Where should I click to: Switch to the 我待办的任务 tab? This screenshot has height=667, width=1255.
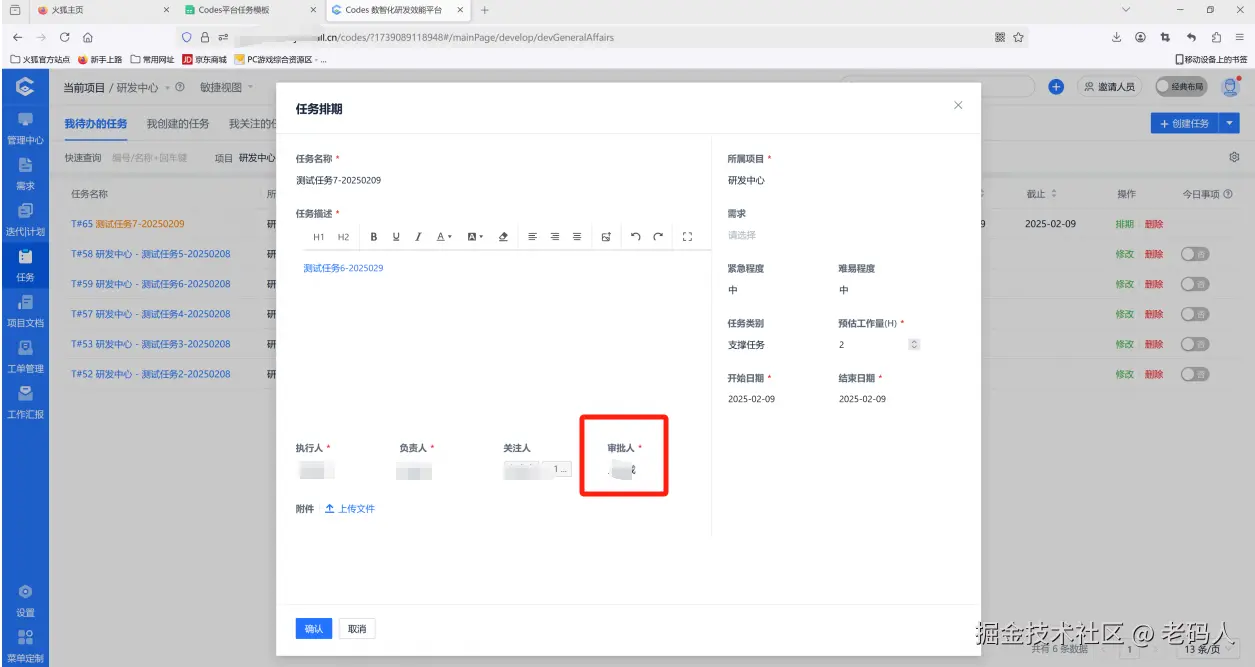click(96, 124)
